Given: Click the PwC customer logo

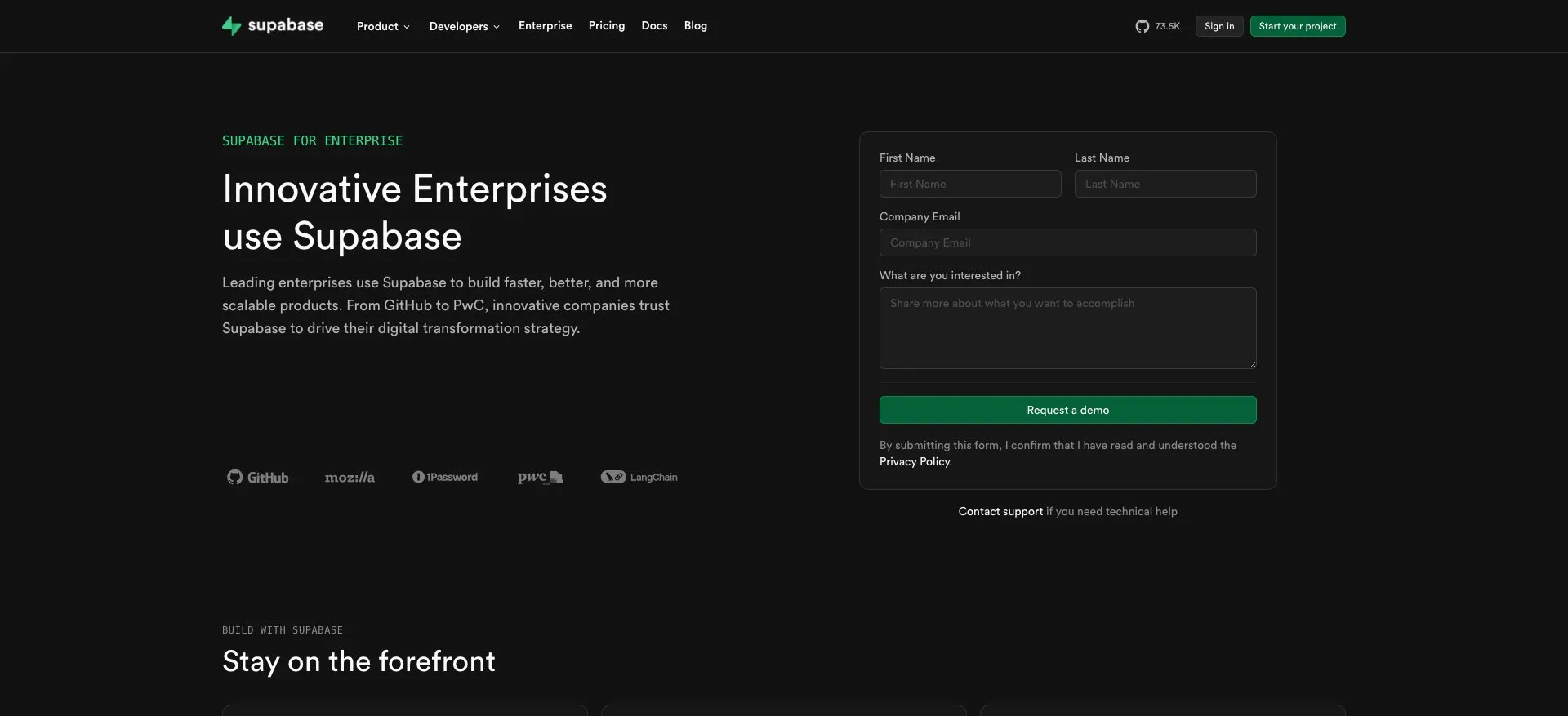Looking at the screenshot, I should tap(540, 477).
